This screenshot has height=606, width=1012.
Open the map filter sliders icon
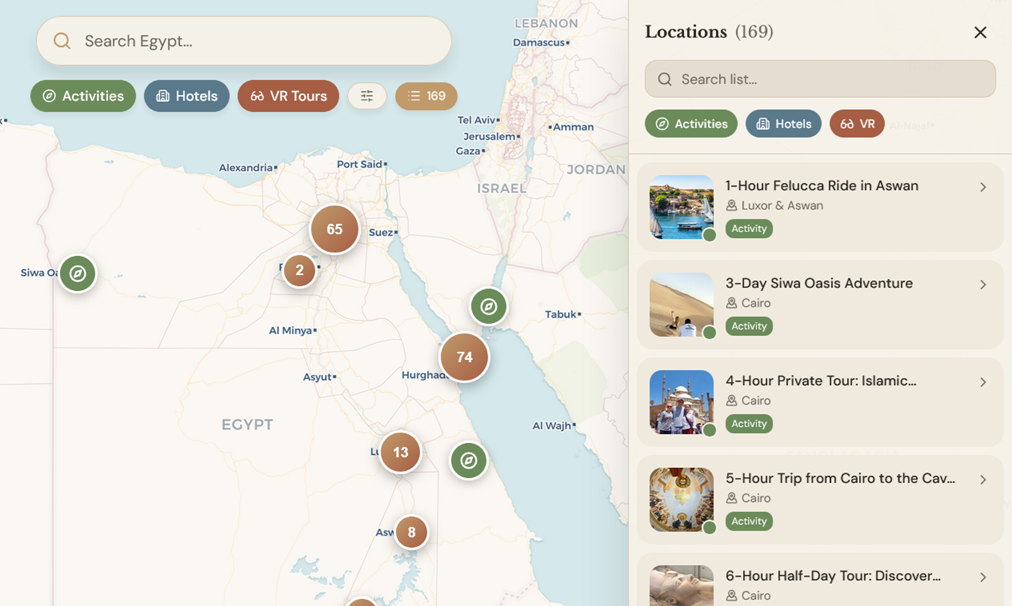pos(367,96)
